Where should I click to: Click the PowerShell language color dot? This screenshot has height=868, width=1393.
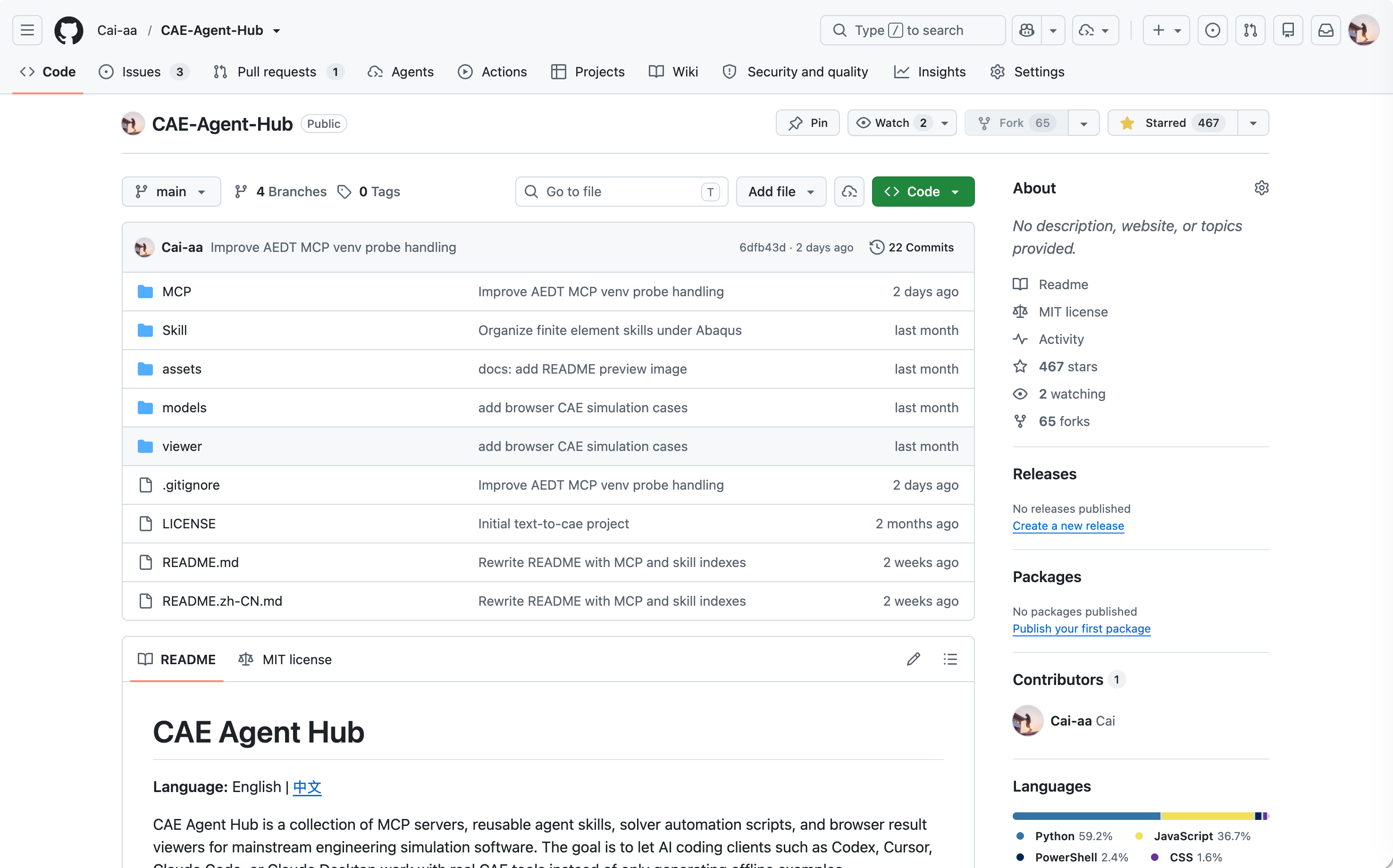tap(1020, 857)
